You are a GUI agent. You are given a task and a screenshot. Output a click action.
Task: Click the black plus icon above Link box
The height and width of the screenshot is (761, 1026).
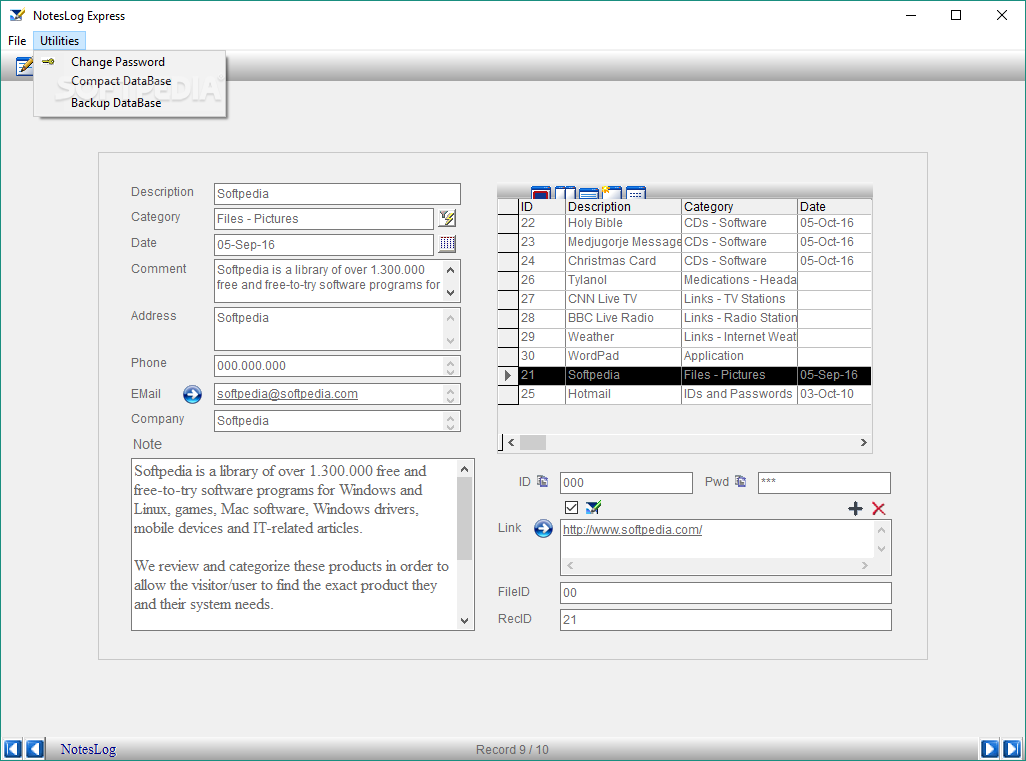point(855,508)
